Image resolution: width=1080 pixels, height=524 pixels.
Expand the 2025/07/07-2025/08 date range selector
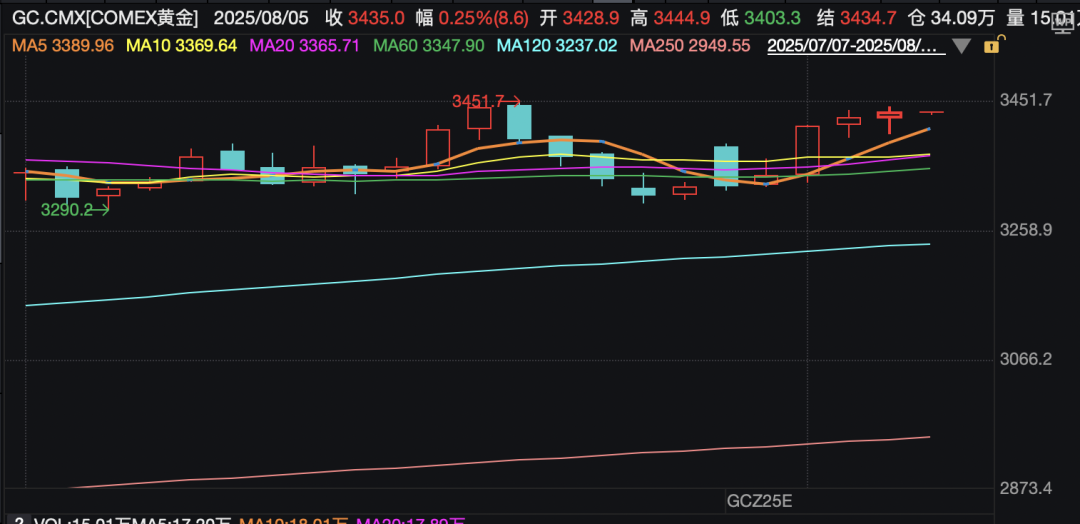pos(853,46)
